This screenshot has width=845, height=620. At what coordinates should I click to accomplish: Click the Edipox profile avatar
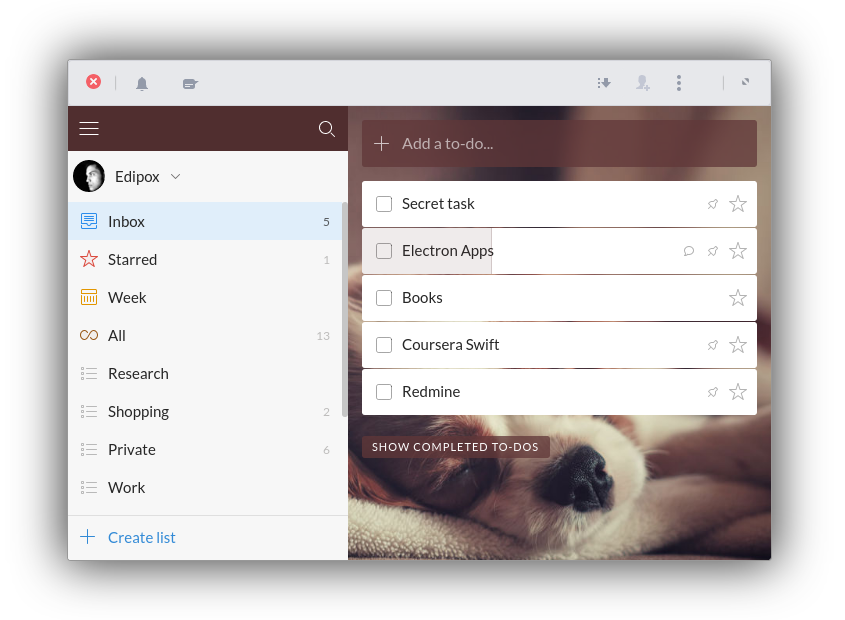[x=89, y=176]
